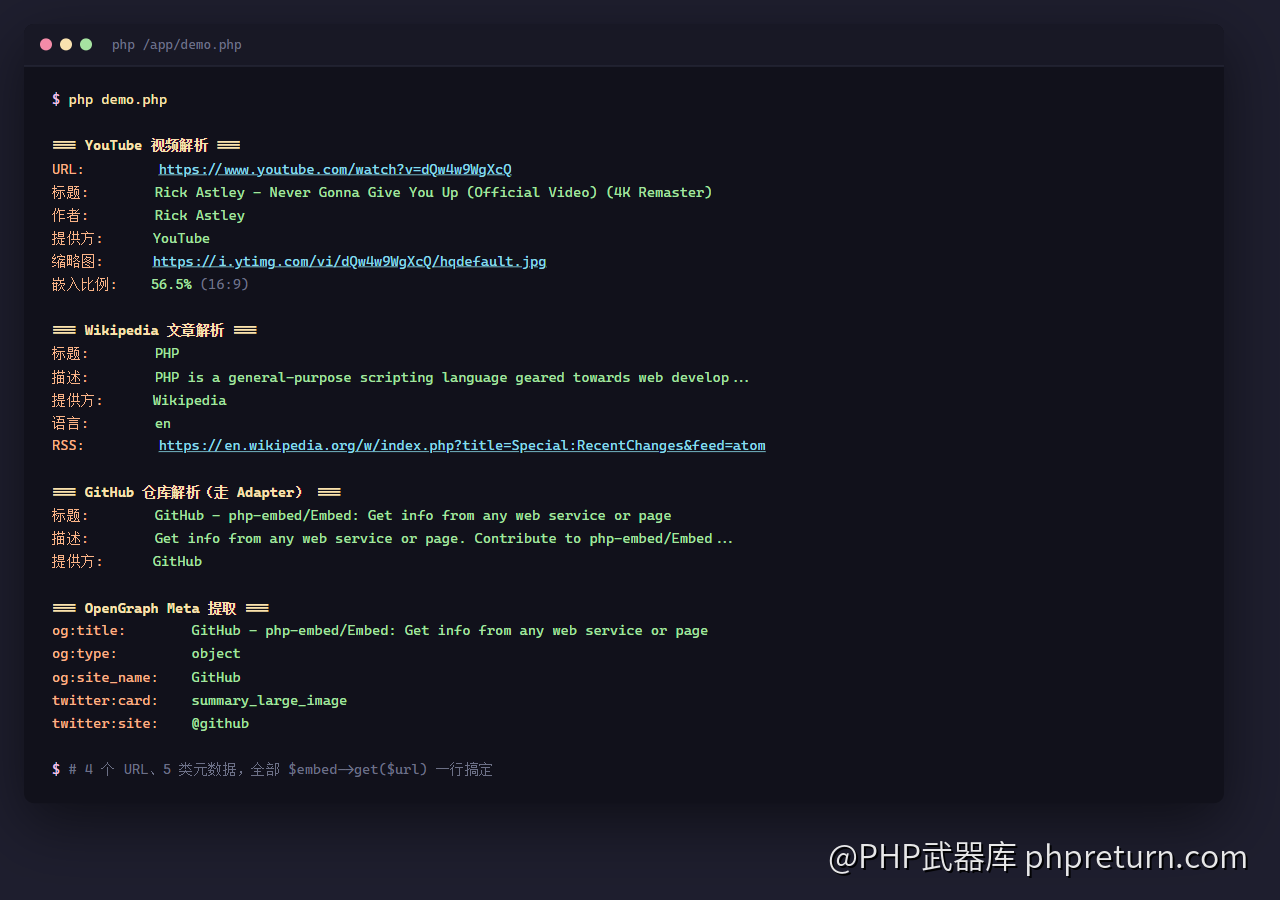Click the '嵌入比例:' label

pyautogui.click(x=85, y=285)
